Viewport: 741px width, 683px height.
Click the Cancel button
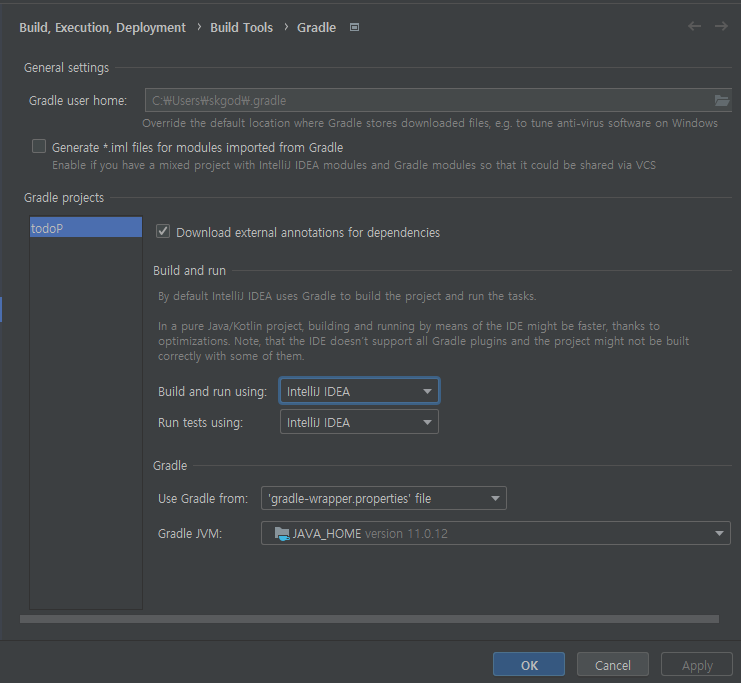(x=612, y=665)
